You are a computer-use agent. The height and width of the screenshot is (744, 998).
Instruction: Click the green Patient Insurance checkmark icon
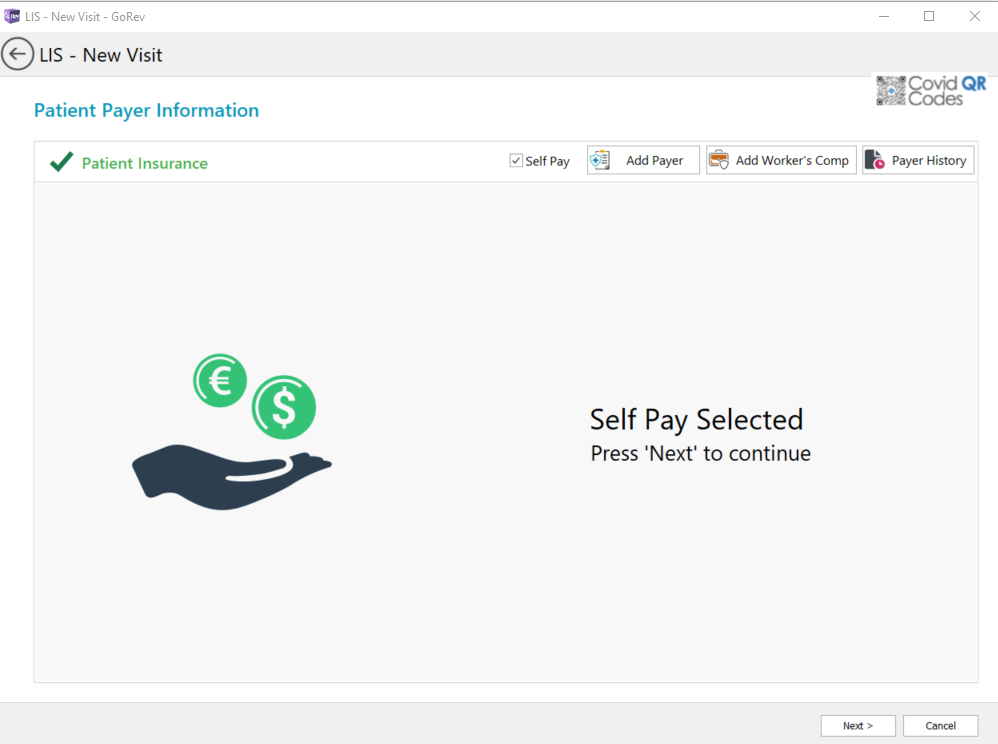(62, 162)
